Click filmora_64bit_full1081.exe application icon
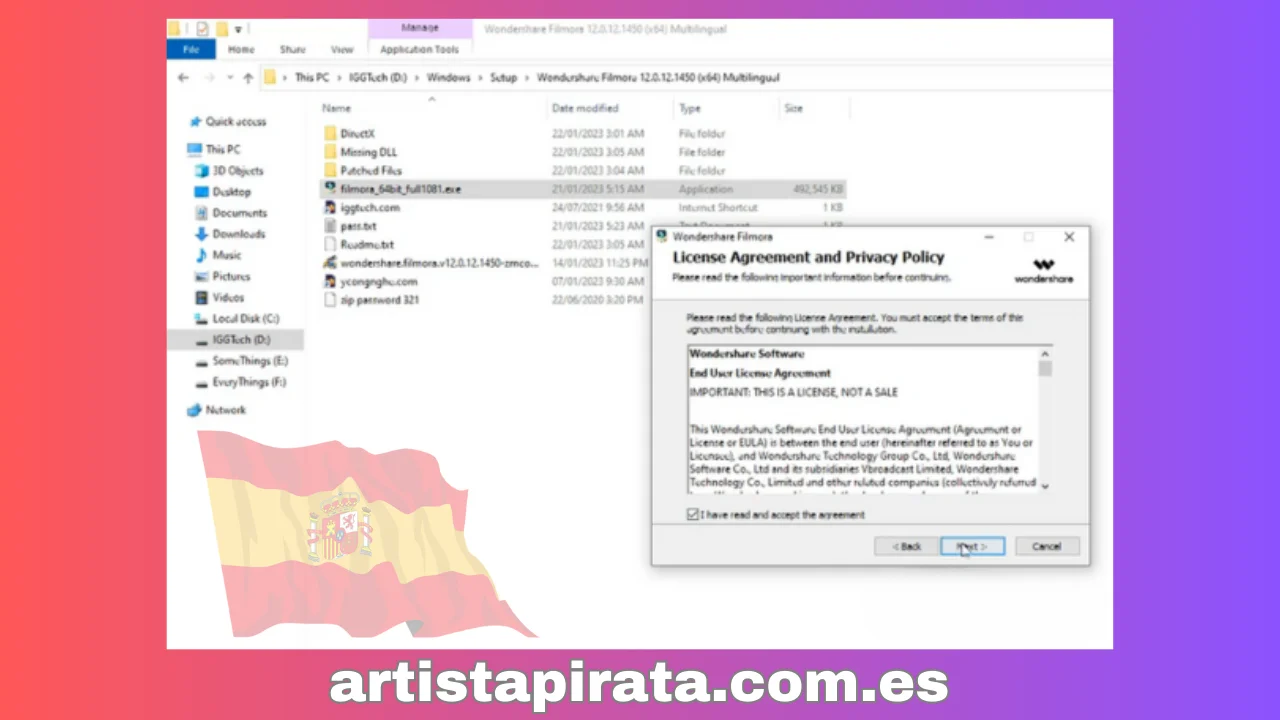The image size is (1280, 720). 331,188
